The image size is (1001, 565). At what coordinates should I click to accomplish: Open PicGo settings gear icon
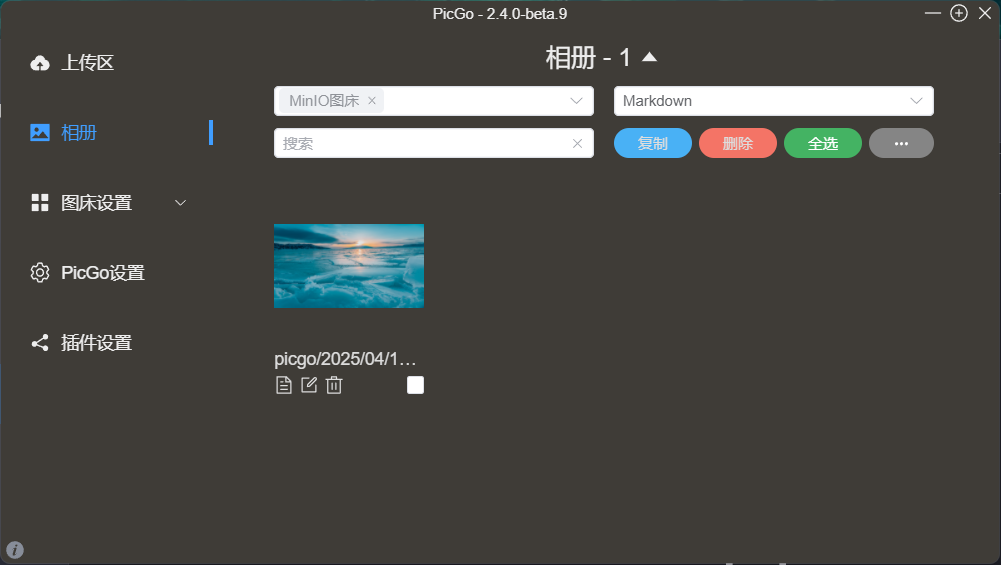pos(40,273)
